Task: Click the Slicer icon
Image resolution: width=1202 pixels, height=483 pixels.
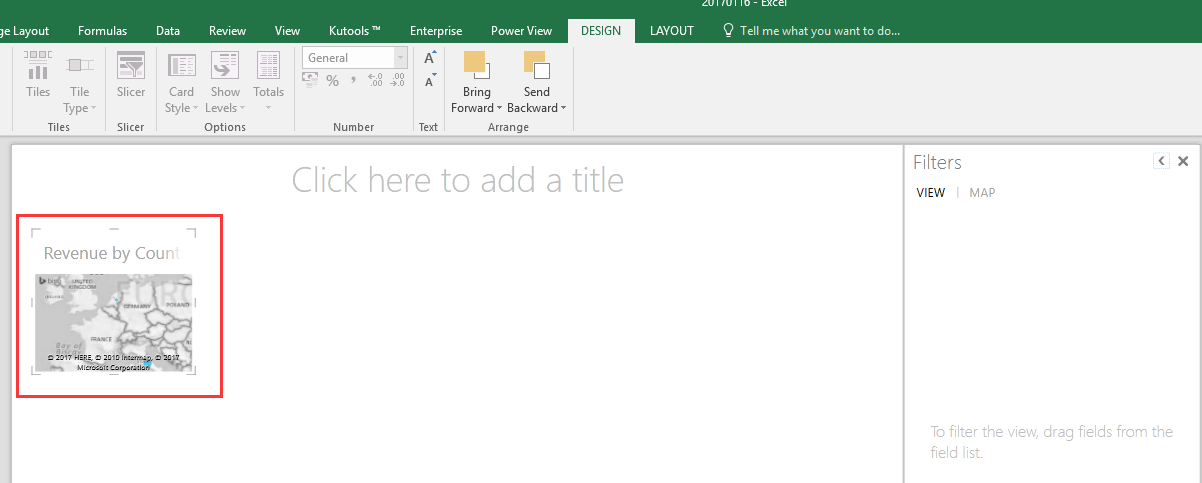Action: pyautogui.click(x=131, y=76)
